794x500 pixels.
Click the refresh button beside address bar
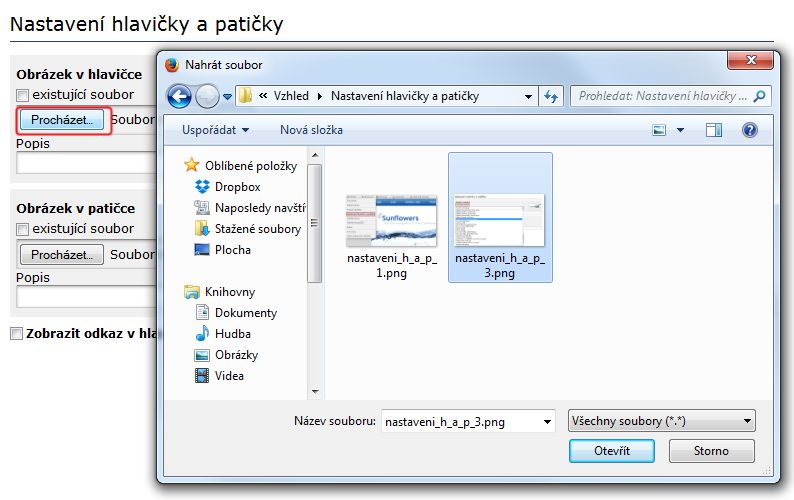[x=551, y=96]
